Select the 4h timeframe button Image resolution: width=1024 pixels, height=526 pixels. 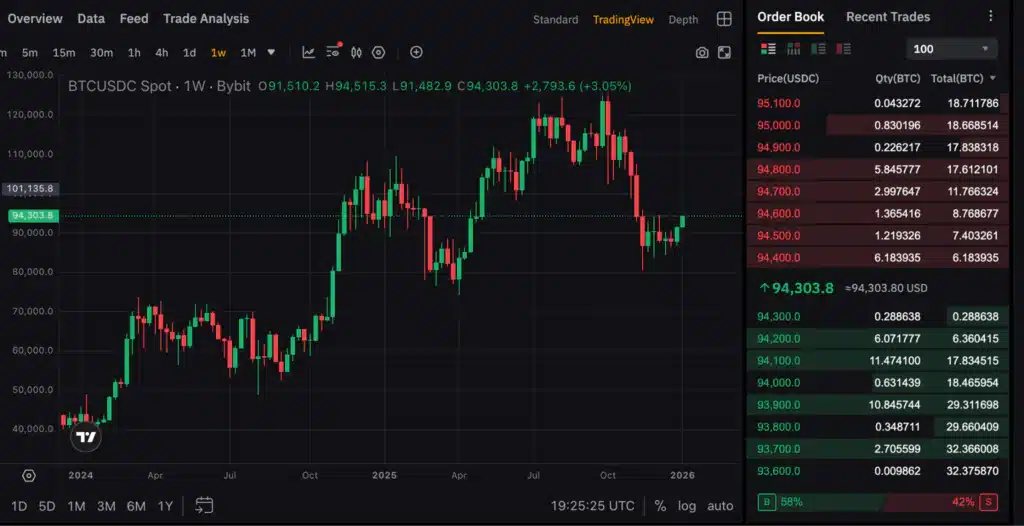tap(162, 53)
